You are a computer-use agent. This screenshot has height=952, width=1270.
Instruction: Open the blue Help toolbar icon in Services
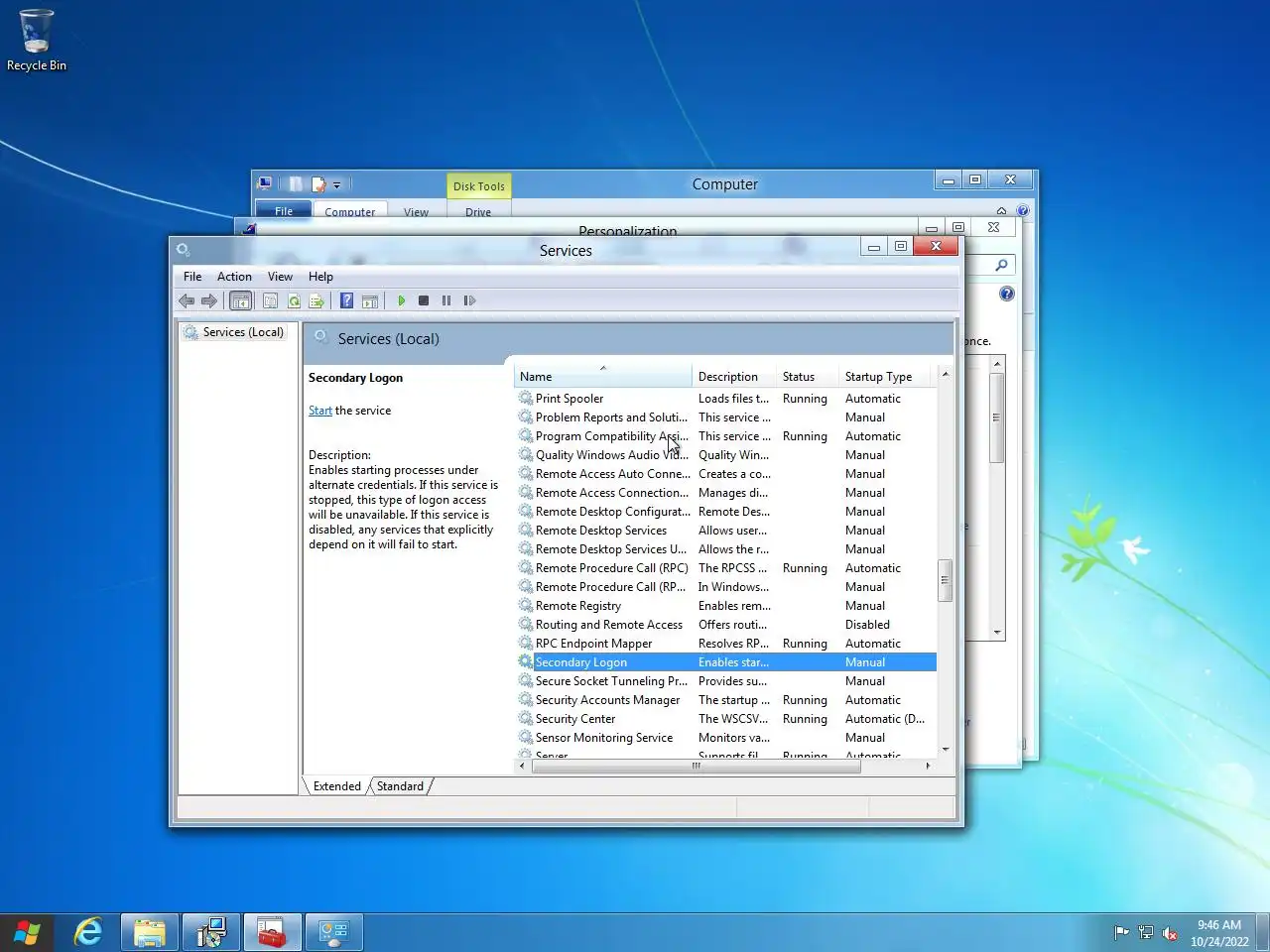pos(346,300)
